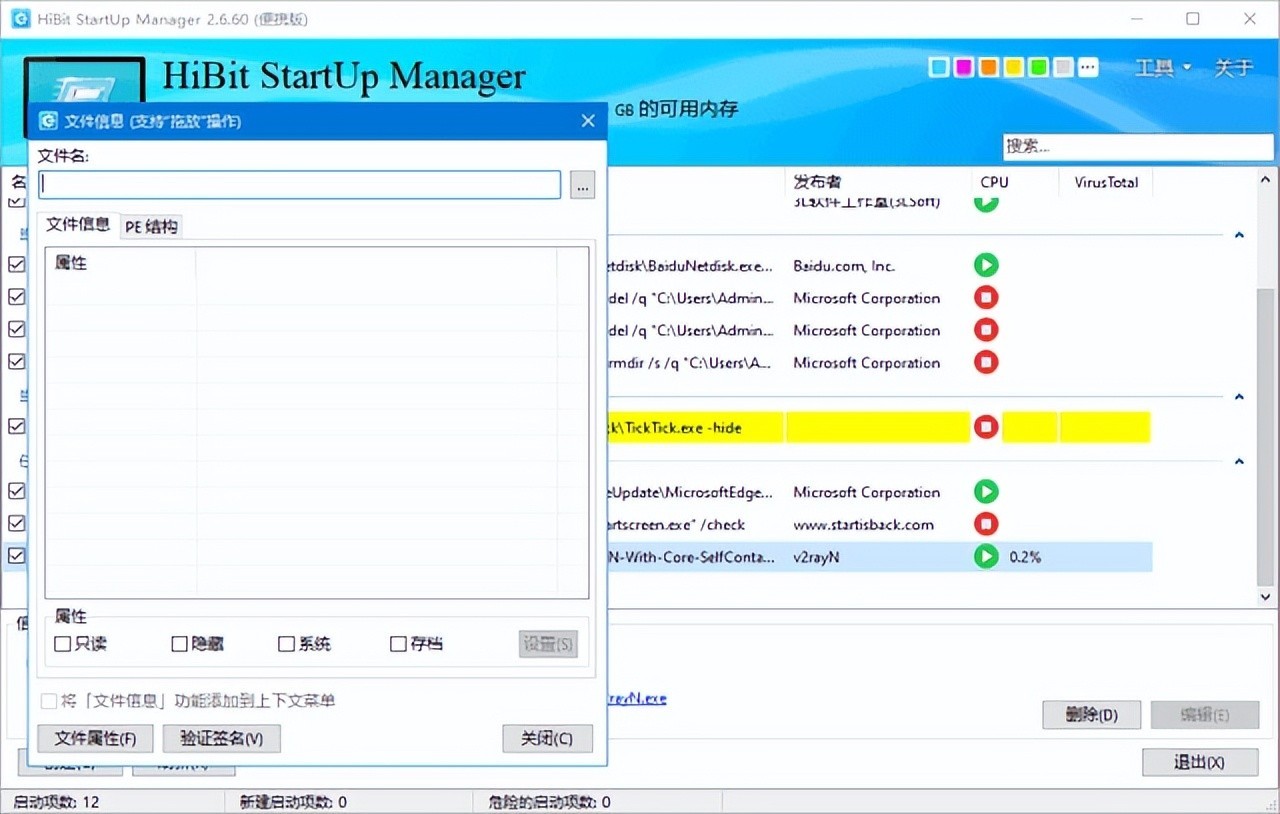Tick the 系统 system checkbox
This screenshot has height=814, width=1280.
287,644
